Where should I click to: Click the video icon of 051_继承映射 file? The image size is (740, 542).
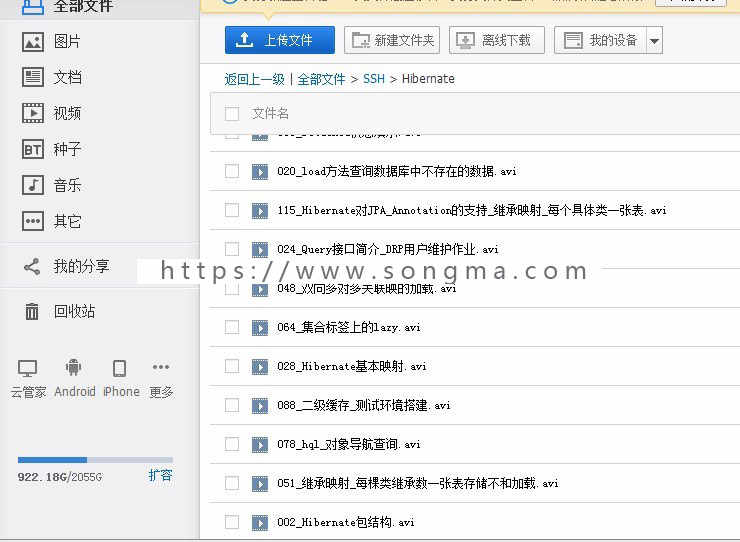tap(260, 483)
